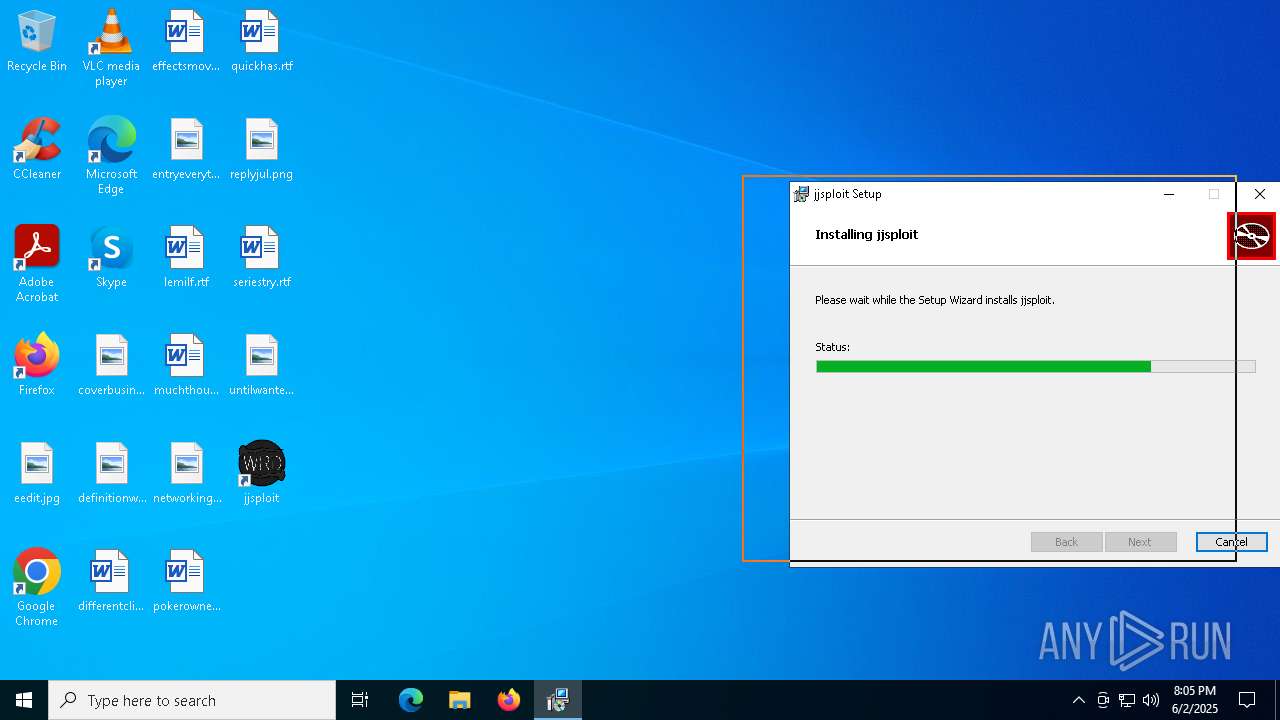Click the jjsploit Setup title bar icon
The height and width of the screenshot is (720, 1280).
click(x=801, y=194)
